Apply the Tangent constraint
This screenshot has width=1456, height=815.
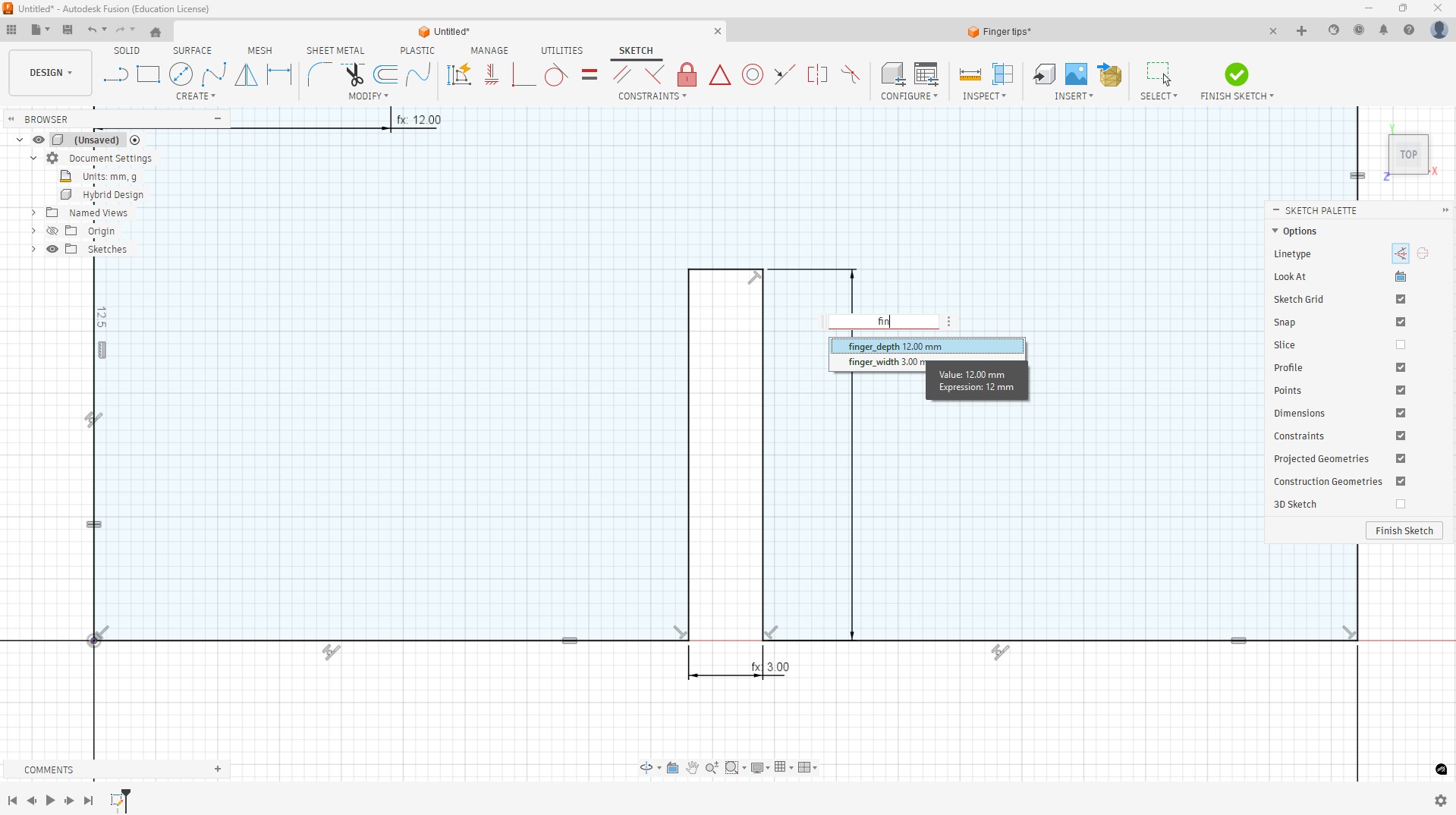(555, 75)
